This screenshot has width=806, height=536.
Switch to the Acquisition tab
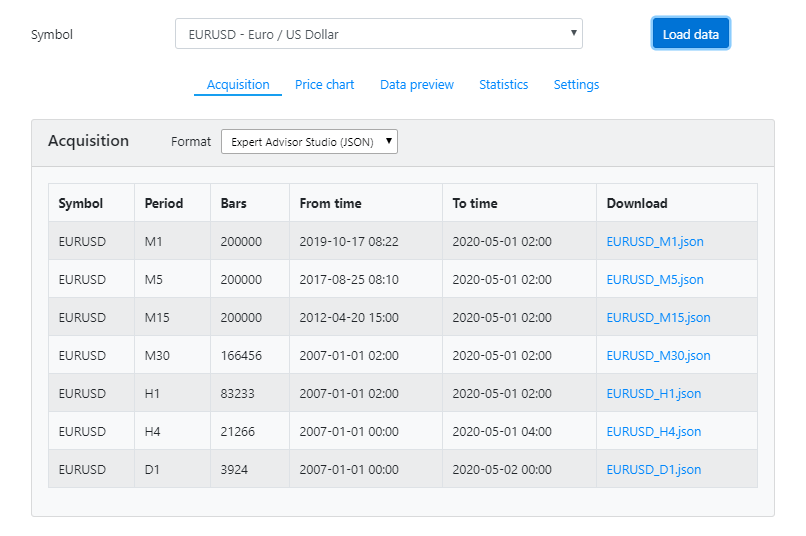pyautogui.click(x=238, y=85)
